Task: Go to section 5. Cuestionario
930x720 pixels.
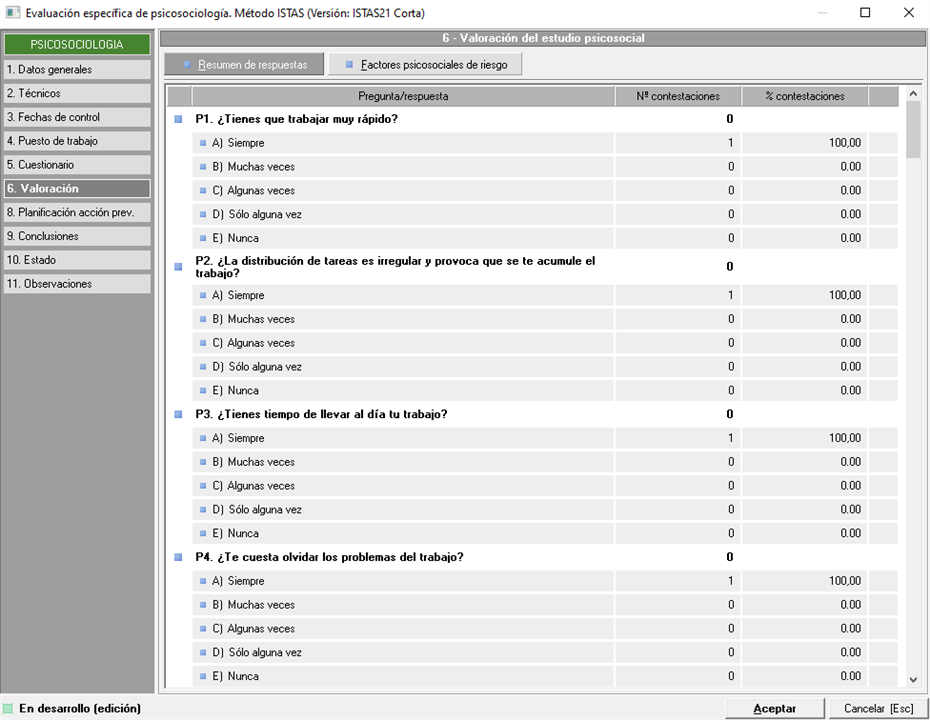Action: [x=76, y=165]
